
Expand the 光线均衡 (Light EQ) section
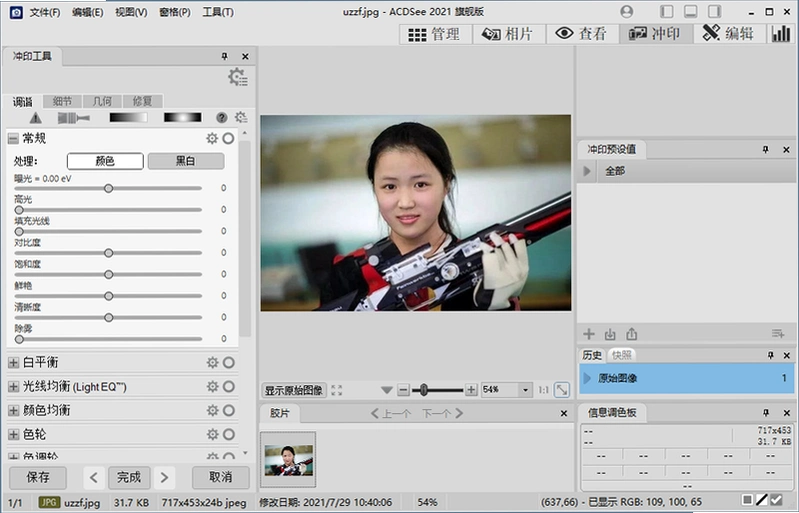coord(13,387)
